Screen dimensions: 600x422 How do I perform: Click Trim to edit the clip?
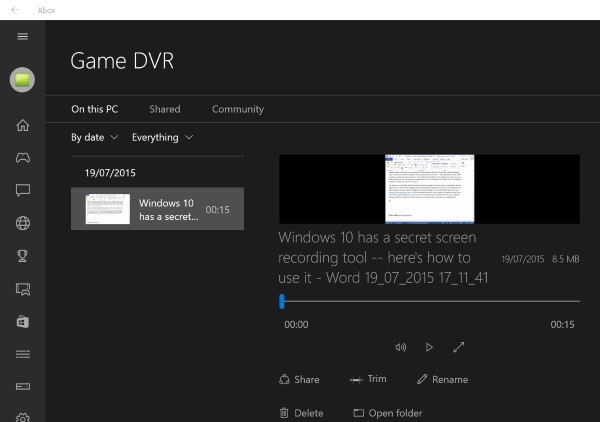coord(368,380)
